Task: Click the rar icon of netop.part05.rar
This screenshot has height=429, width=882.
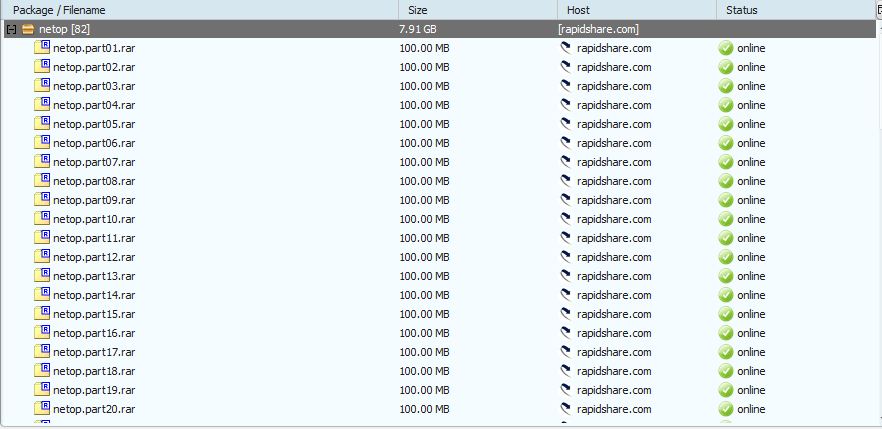Action: (x=42, y=123)
